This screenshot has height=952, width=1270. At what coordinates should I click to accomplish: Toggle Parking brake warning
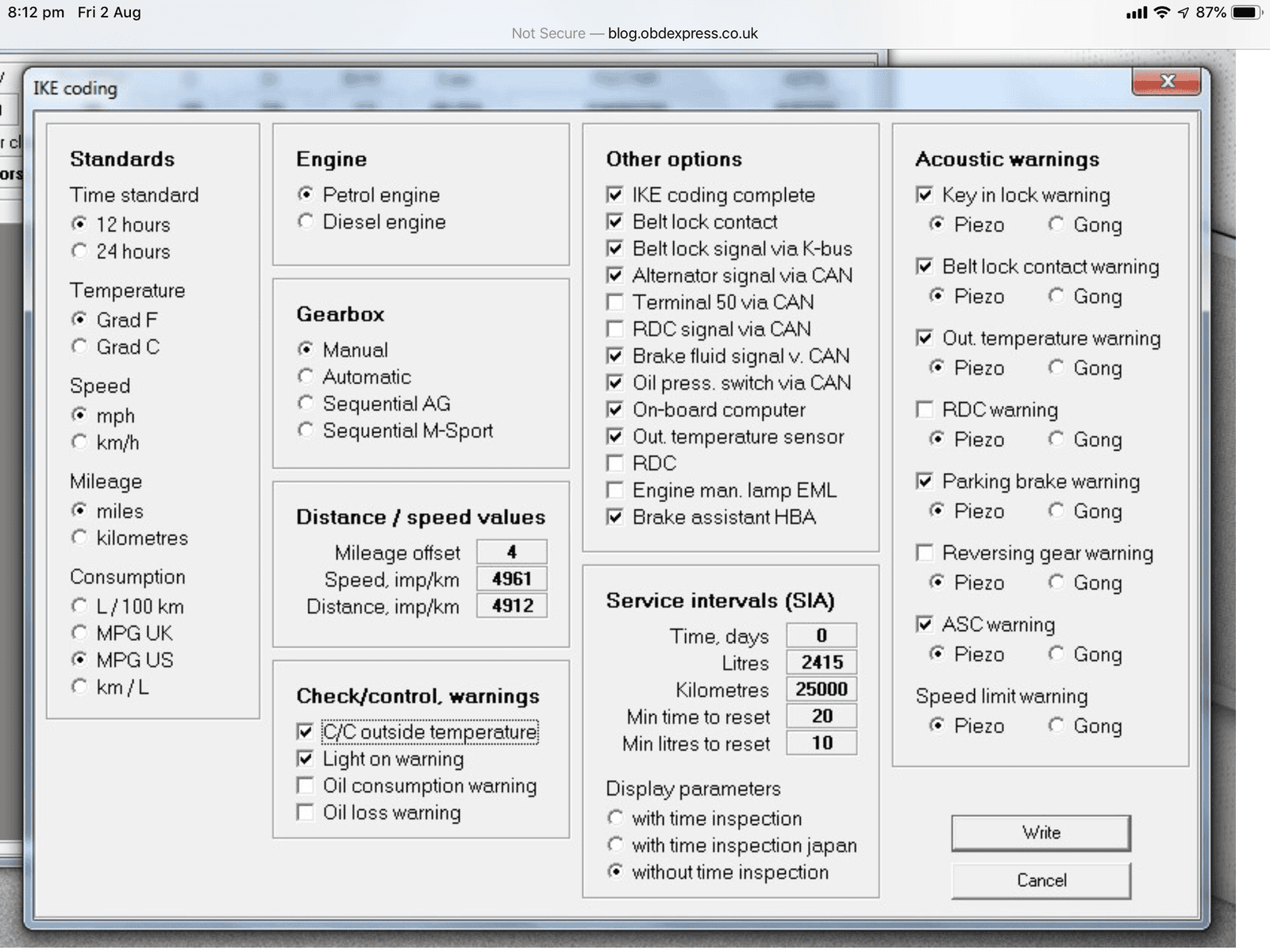tap(924, 481)
